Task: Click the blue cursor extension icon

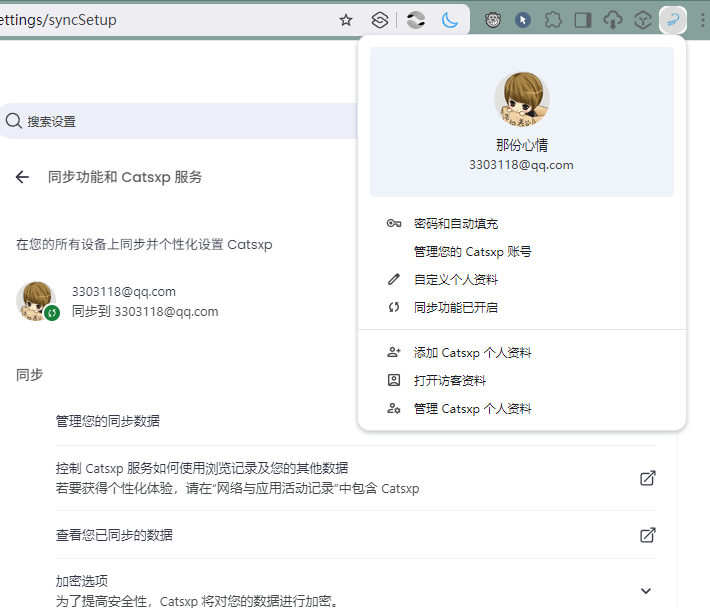Action: 523,20
